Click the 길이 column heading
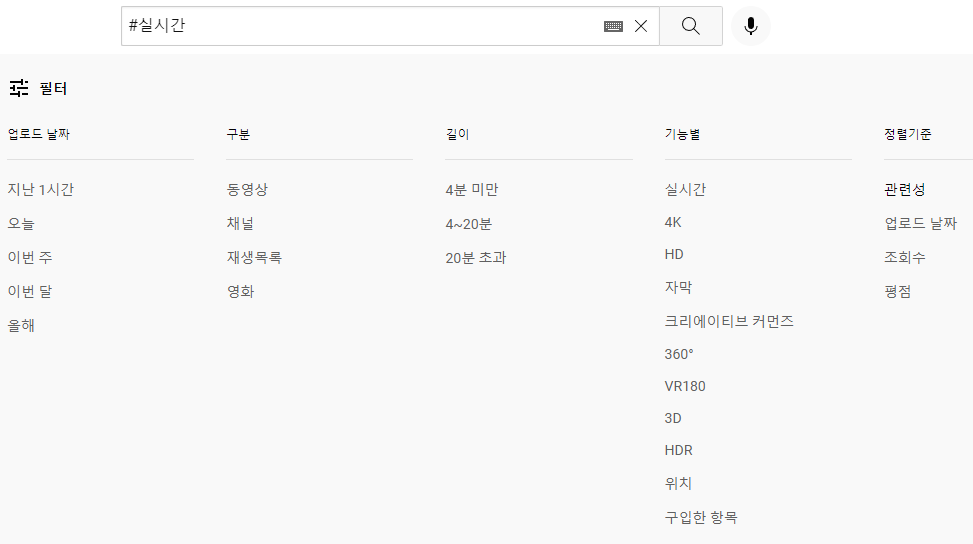The image size is (973, 544). pos(457,134)
